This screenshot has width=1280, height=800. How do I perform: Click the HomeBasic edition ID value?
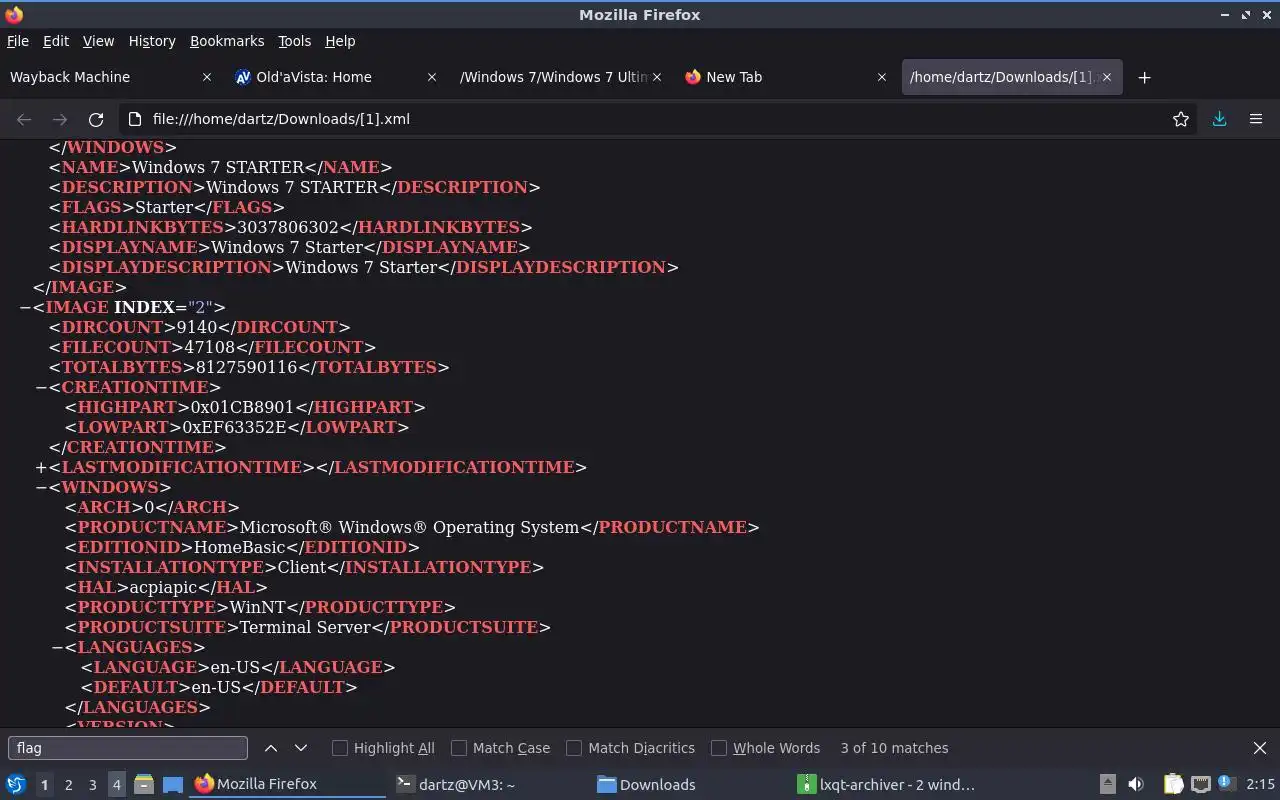tap(239, 547)
